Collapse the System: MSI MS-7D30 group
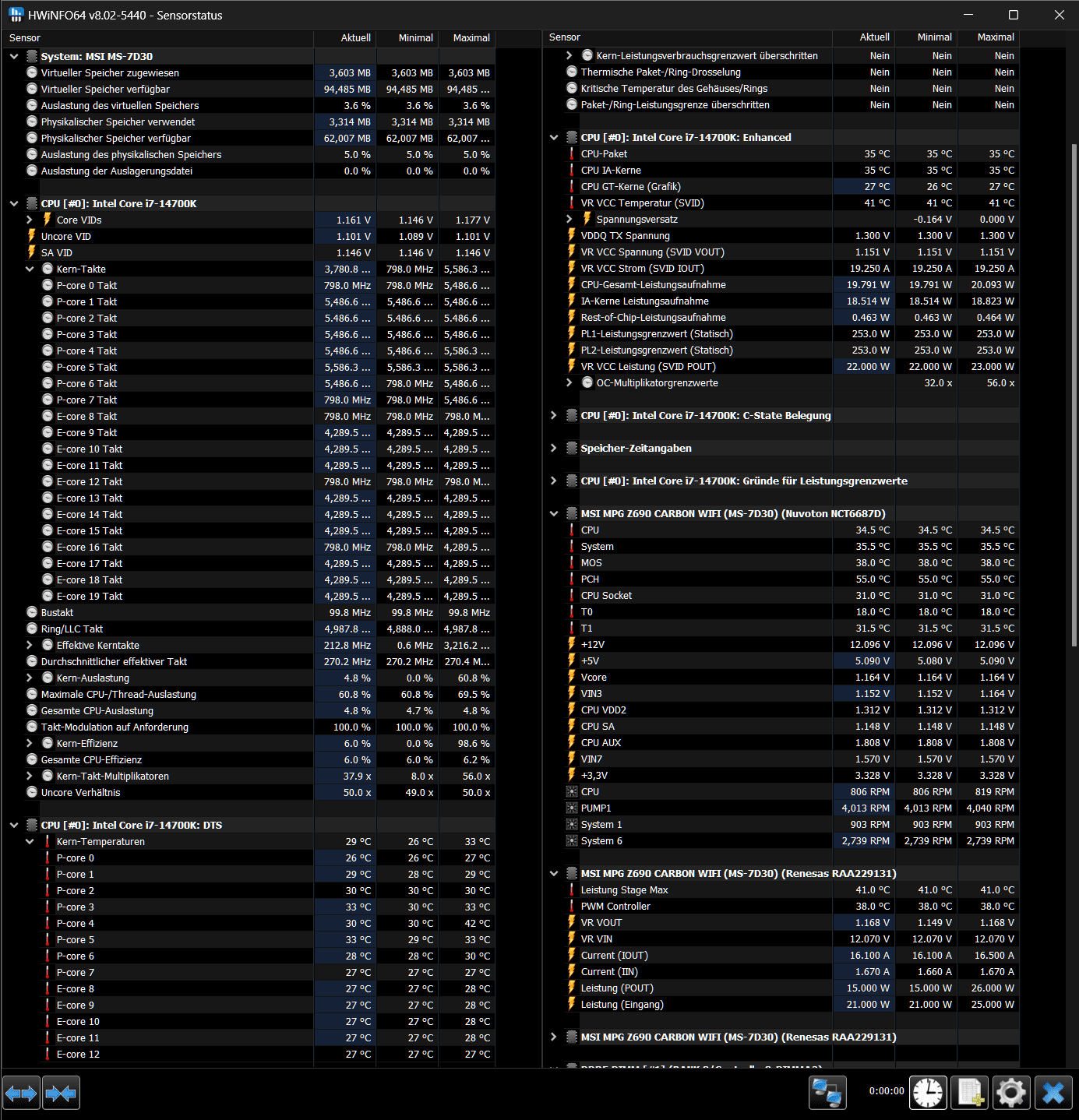 tap(14, 56)
